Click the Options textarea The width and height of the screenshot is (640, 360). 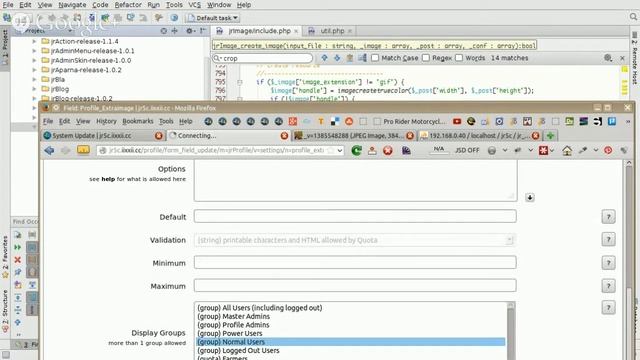pos(356,180)
